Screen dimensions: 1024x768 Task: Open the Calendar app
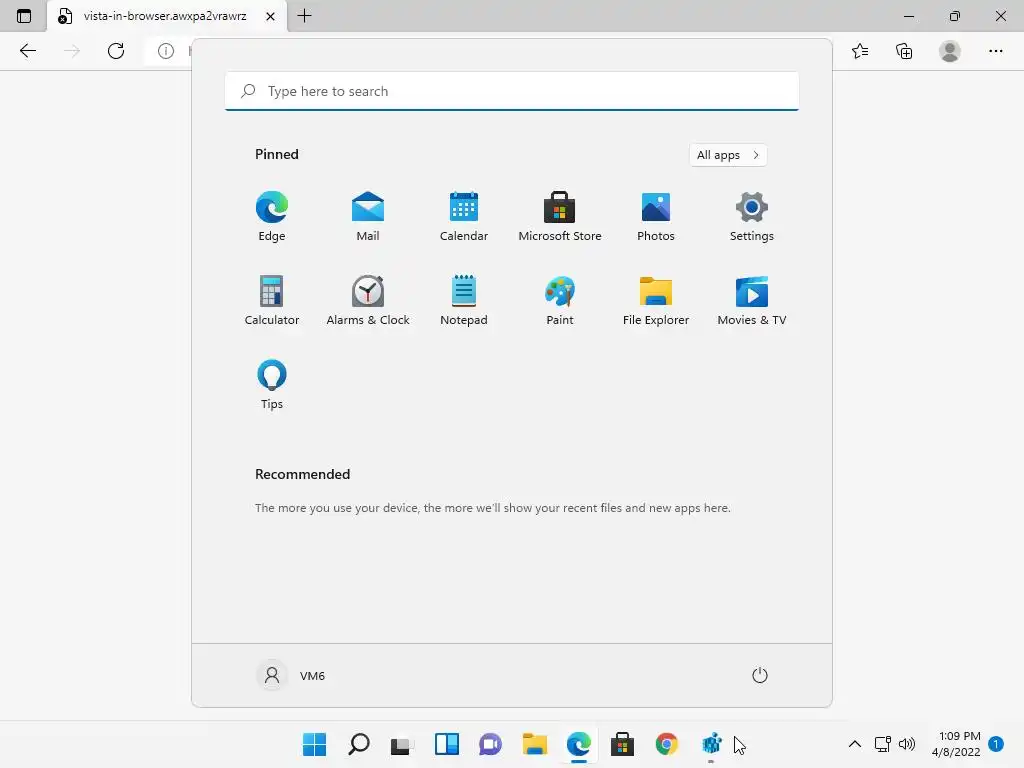point(464,216)
